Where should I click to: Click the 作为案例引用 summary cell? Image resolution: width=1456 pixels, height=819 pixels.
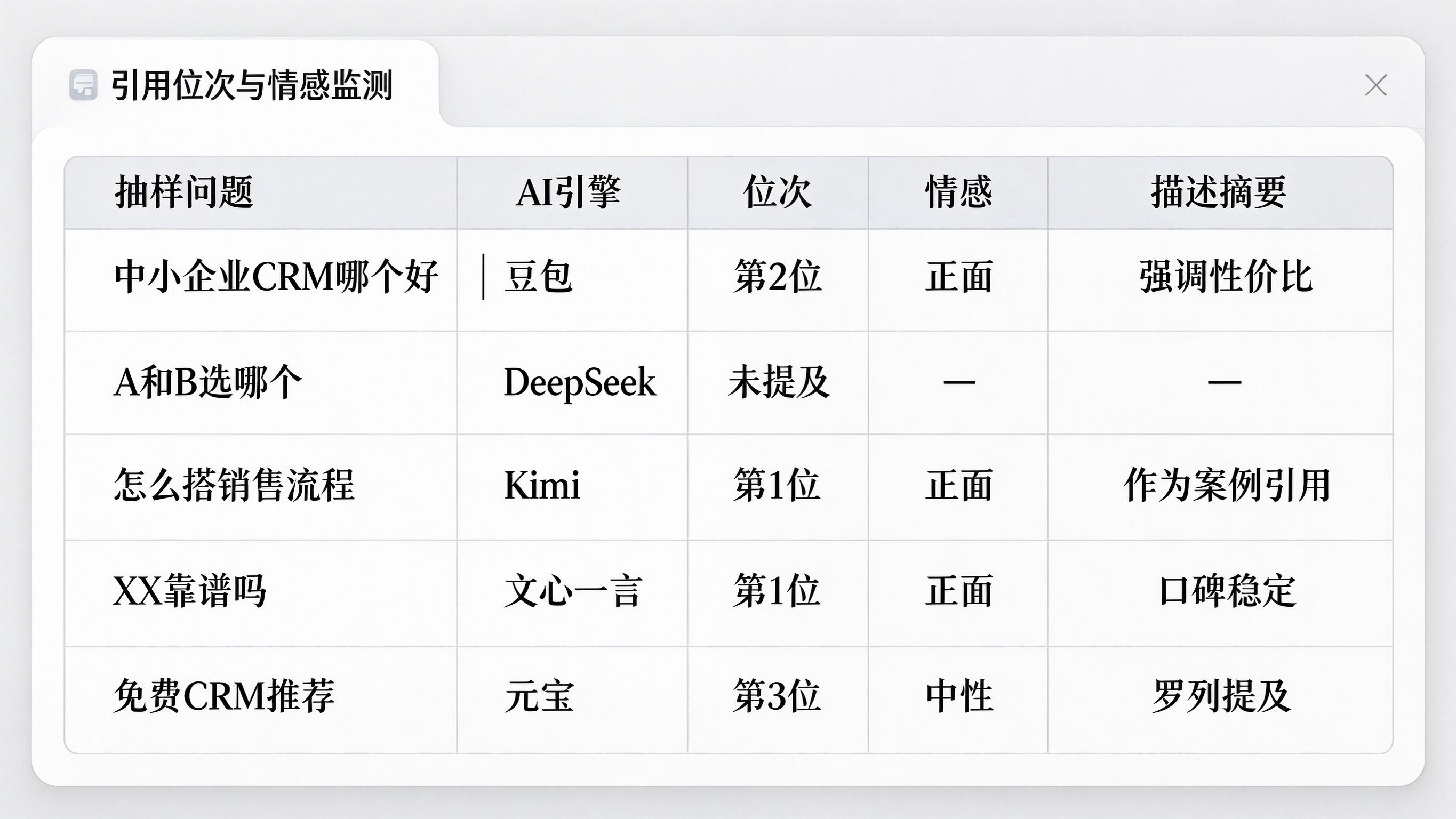(x=1220, y=487)
